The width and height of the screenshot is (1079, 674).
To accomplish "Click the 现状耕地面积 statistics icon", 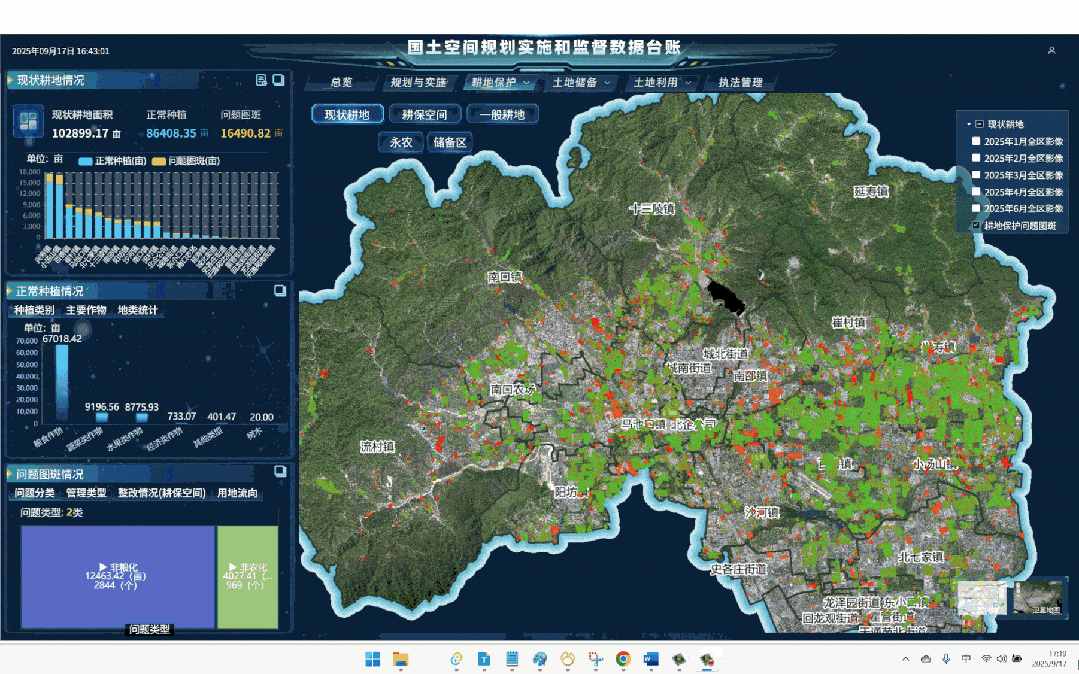I will point(26,123).
